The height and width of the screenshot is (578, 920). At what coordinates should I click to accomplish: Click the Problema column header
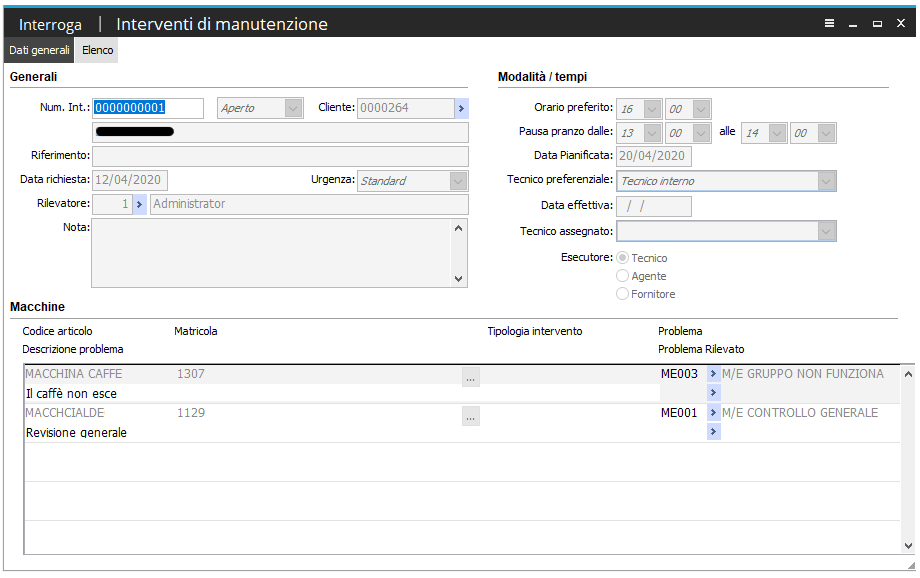tap(680, 331)
